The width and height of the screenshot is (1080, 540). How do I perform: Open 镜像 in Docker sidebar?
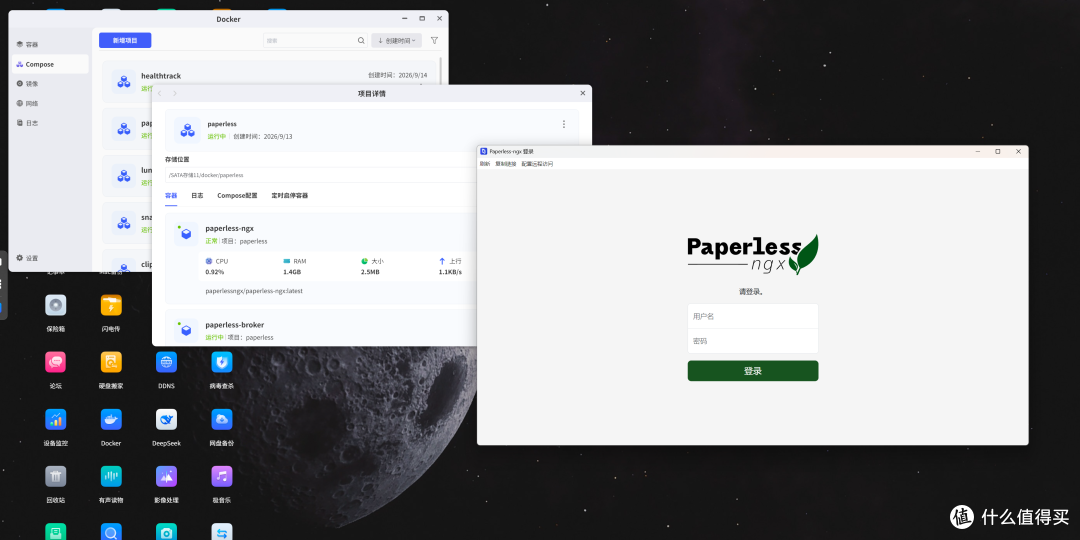pyautogui.click(x=50, y=83)
